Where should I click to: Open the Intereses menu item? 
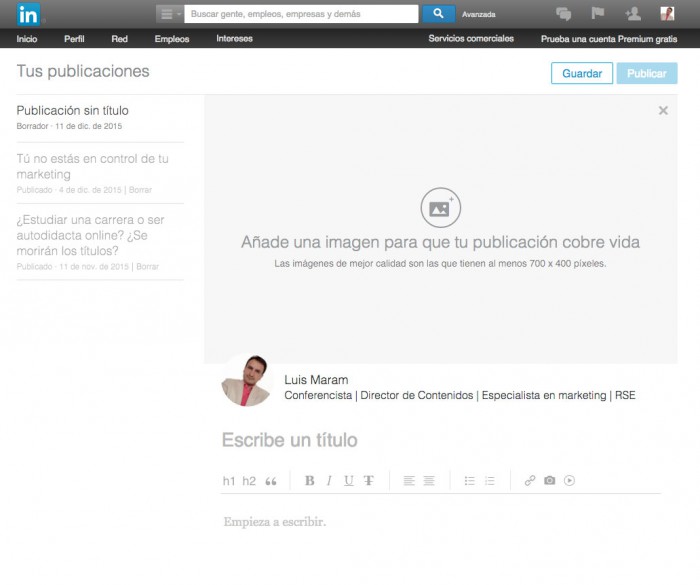[234, 39]
